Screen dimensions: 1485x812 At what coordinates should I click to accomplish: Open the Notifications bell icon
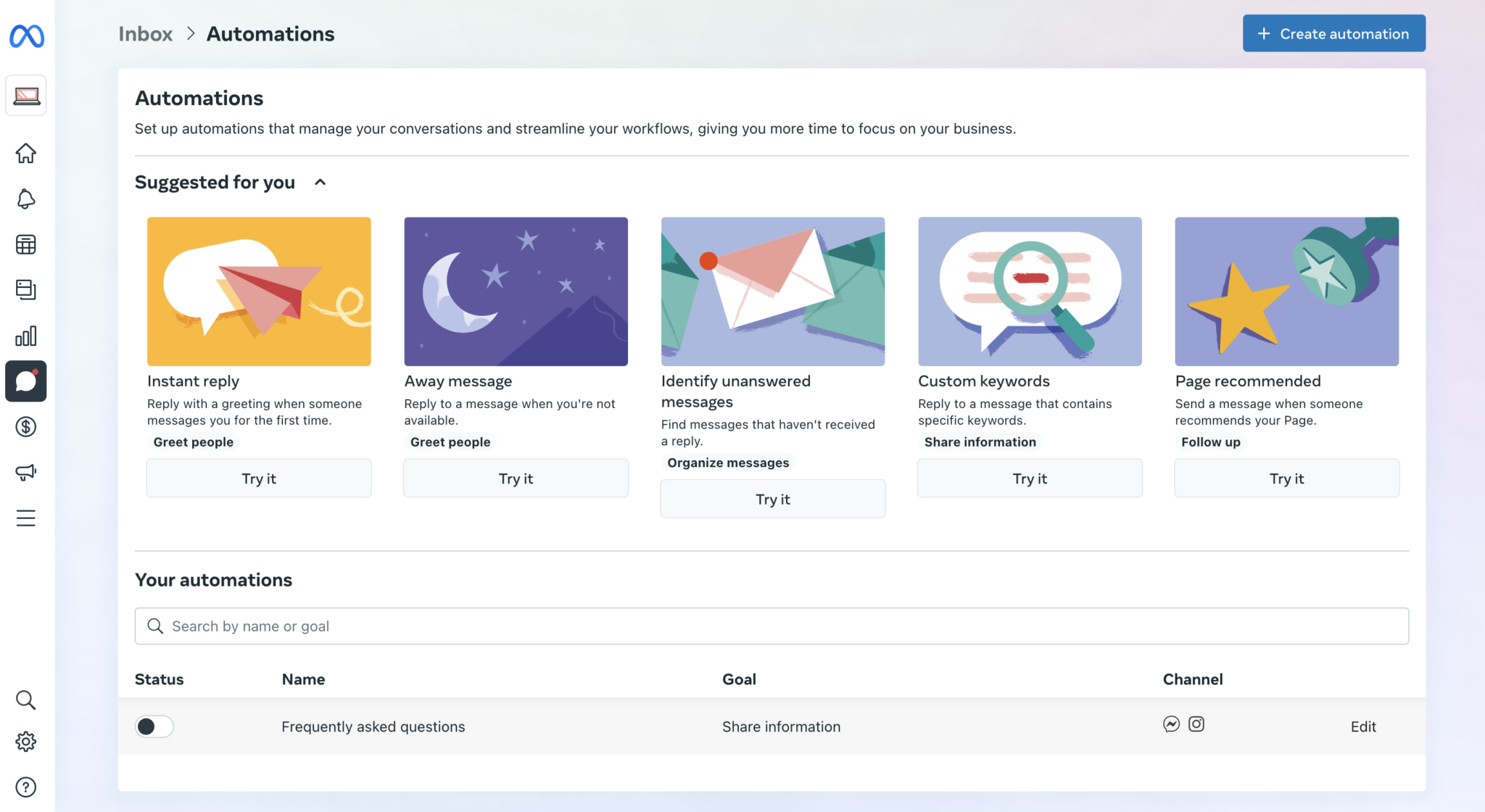(x=26, y=199)
